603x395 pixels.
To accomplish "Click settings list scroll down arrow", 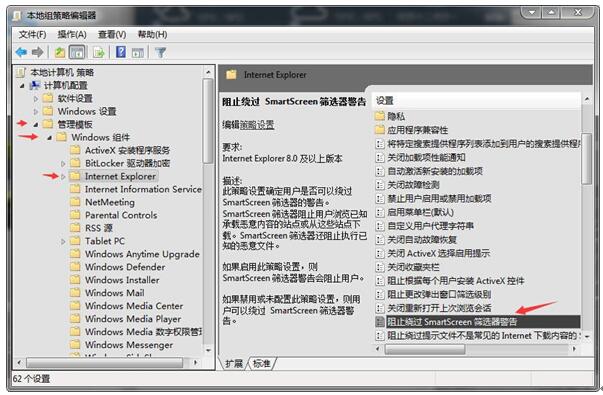I will pyautogui.click(x=587, y=337).
